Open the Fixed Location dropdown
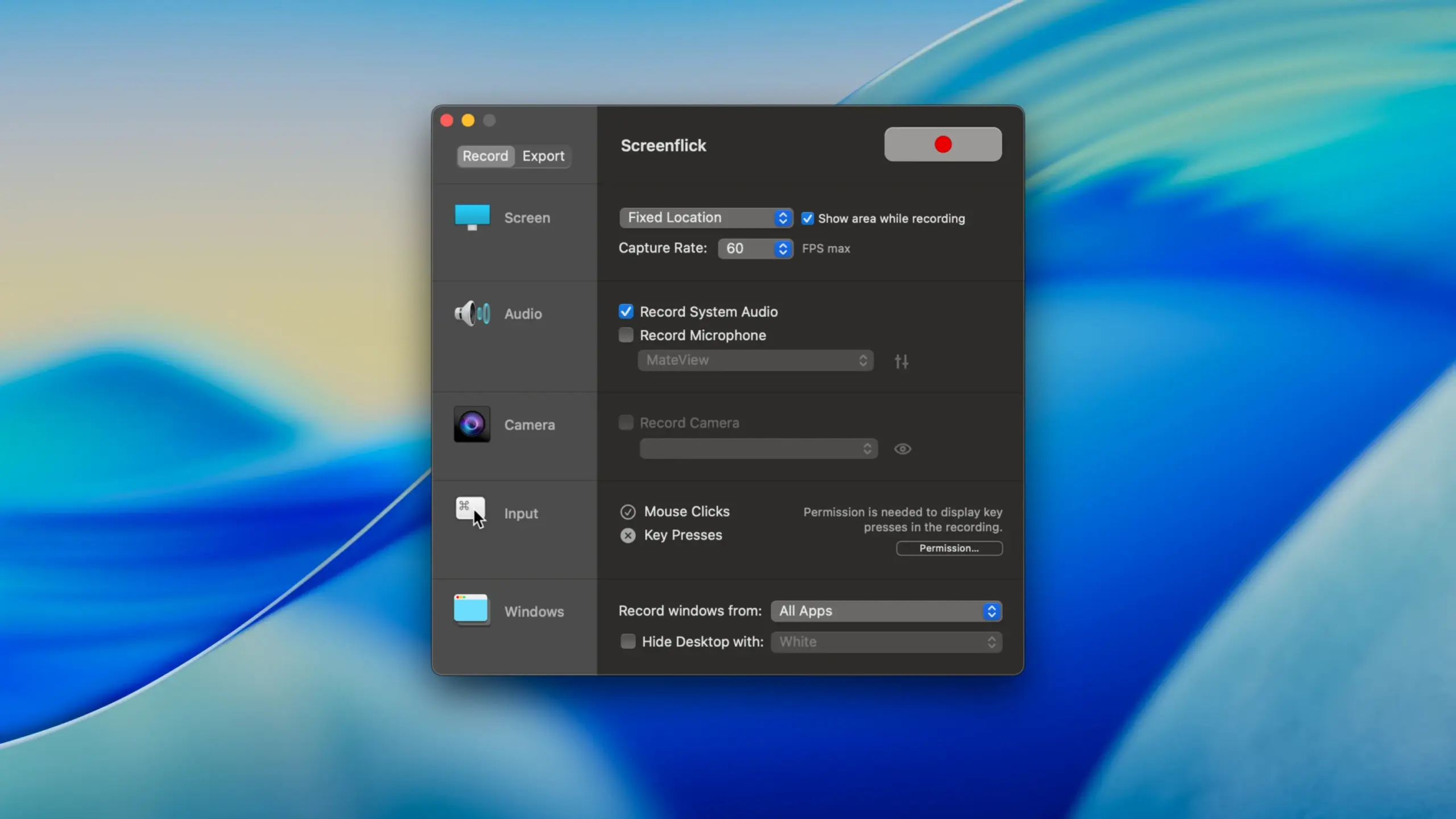Screen dimensions: 1456x819 [706, 218]
